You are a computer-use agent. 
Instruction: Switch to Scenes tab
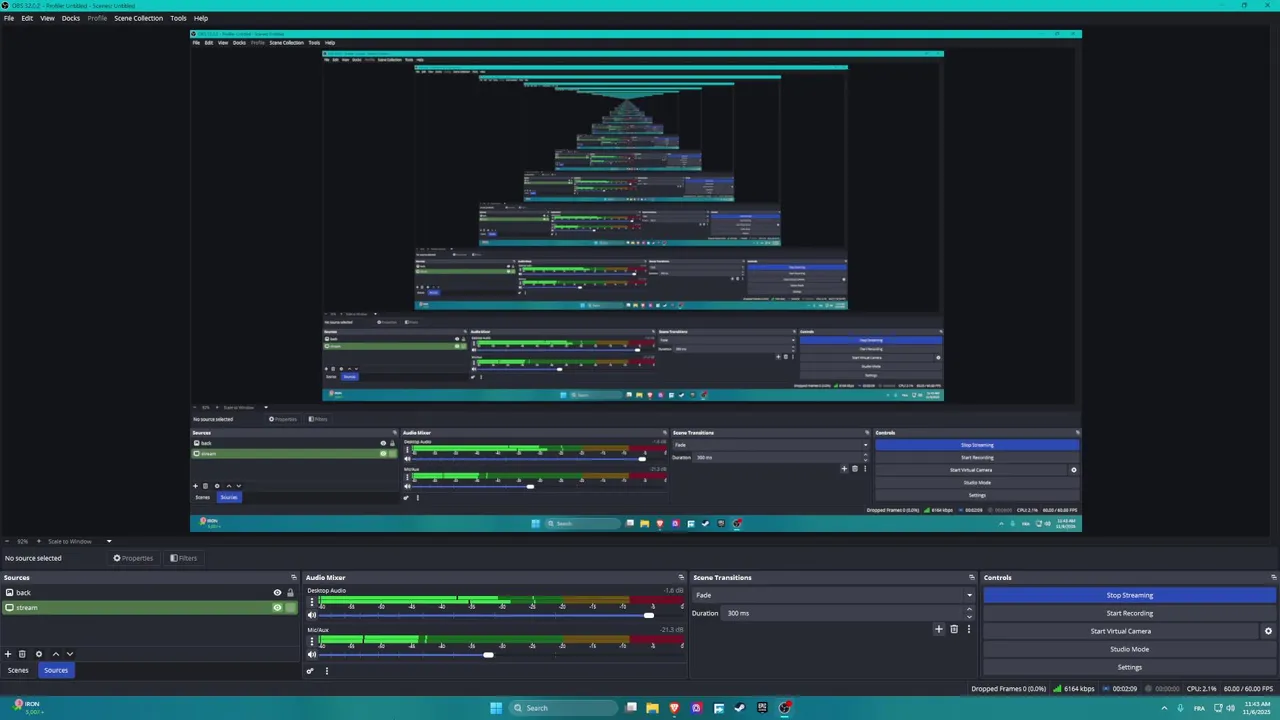(18, 670)
